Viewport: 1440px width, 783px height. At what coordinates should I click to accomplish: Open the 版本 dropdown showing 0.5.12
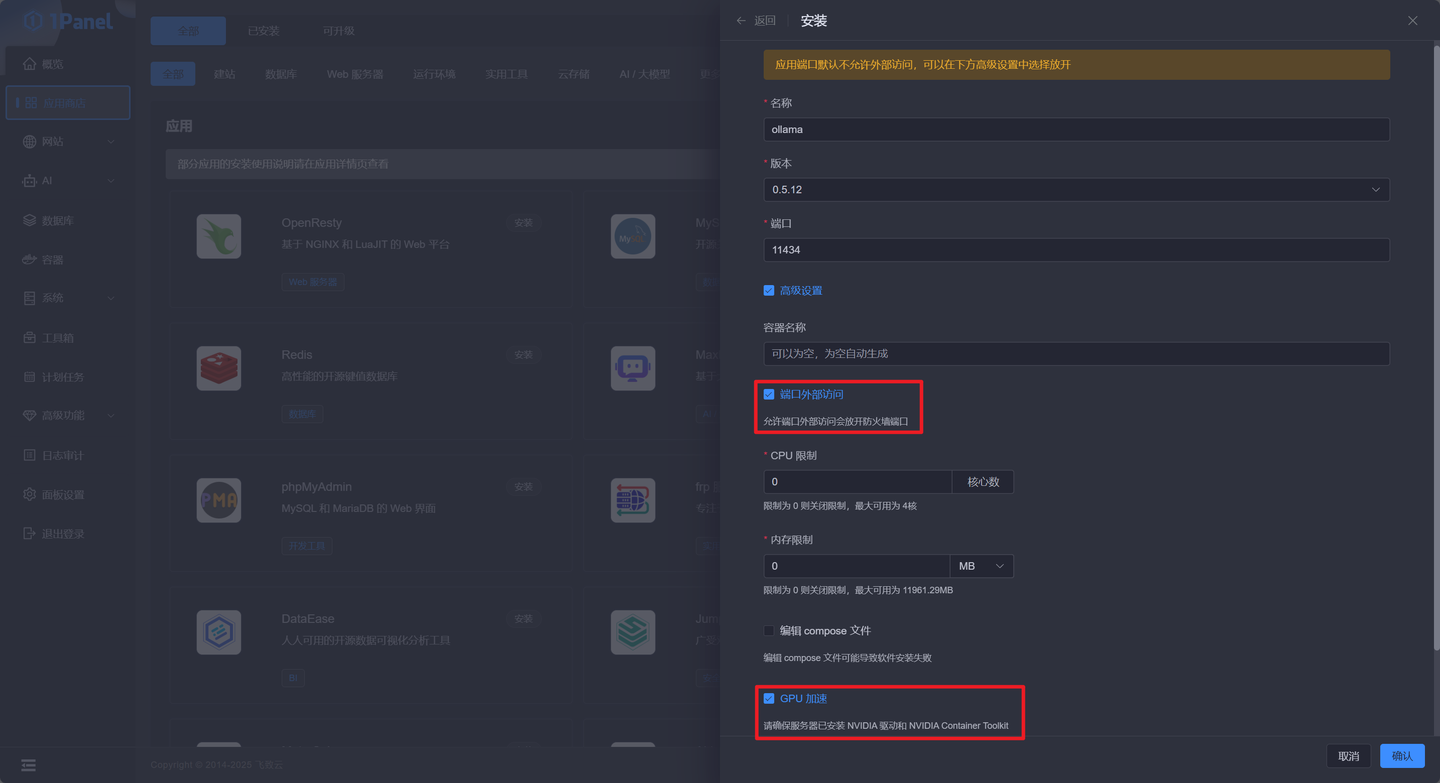(x=1076, y=189)
